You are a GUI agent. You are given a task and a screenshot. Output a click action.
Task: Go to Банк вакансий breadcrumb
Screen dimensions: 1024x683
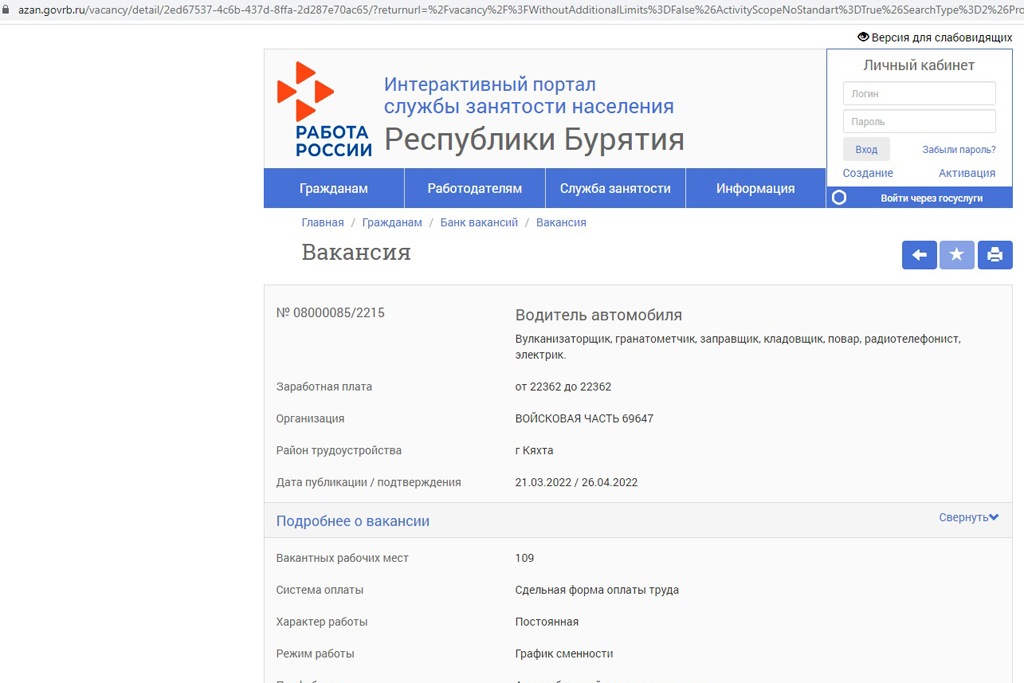pos(479,222)
